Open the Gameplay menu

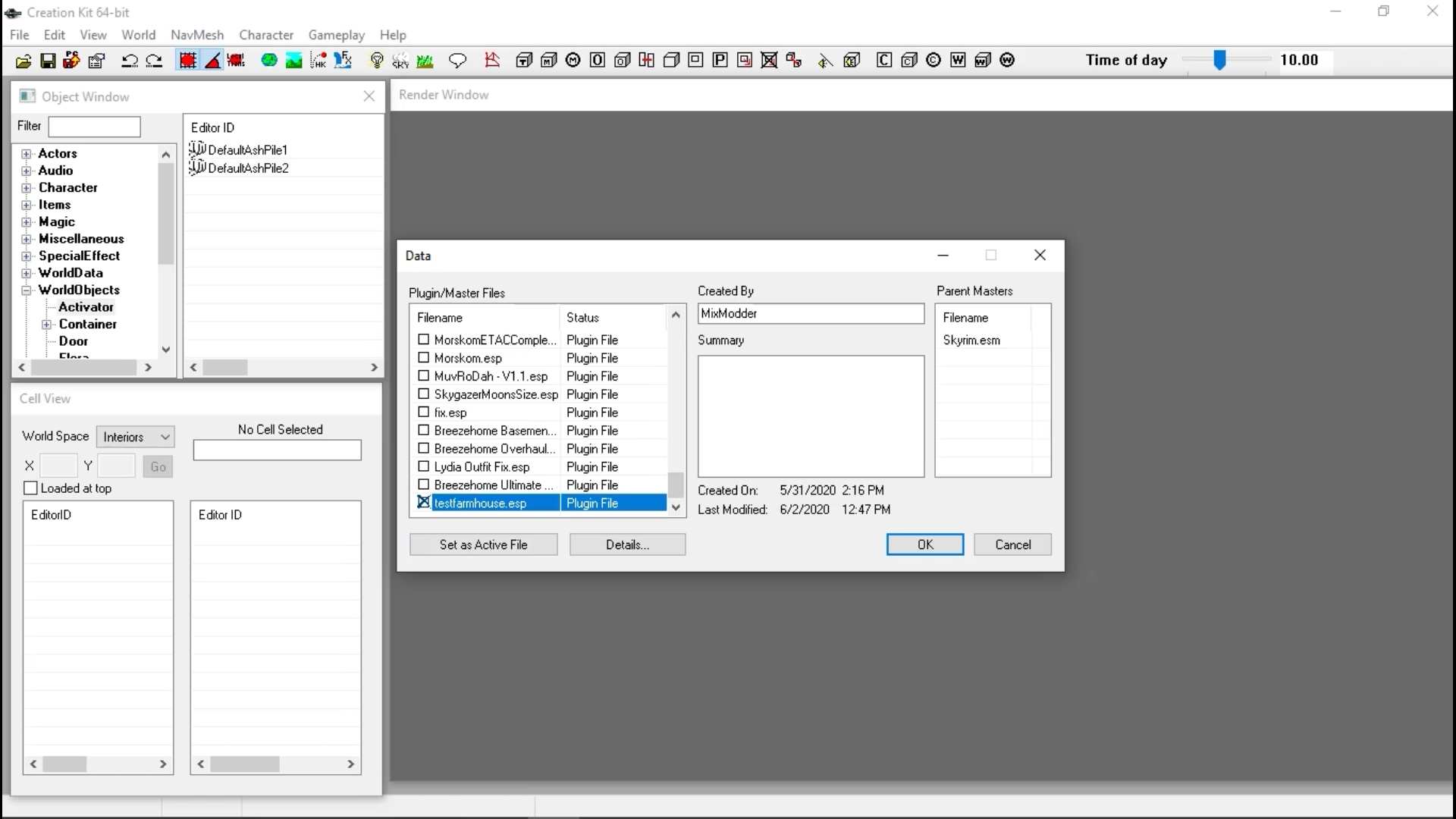[x=336, y=35]
